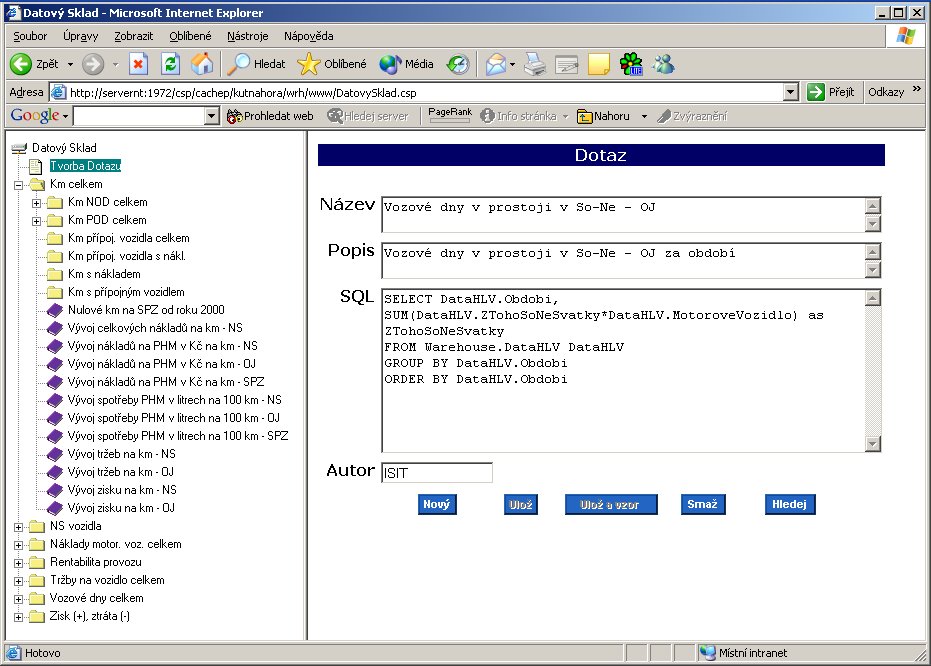
Task: Open the Úpravy menu
Action: click(81, 36)
